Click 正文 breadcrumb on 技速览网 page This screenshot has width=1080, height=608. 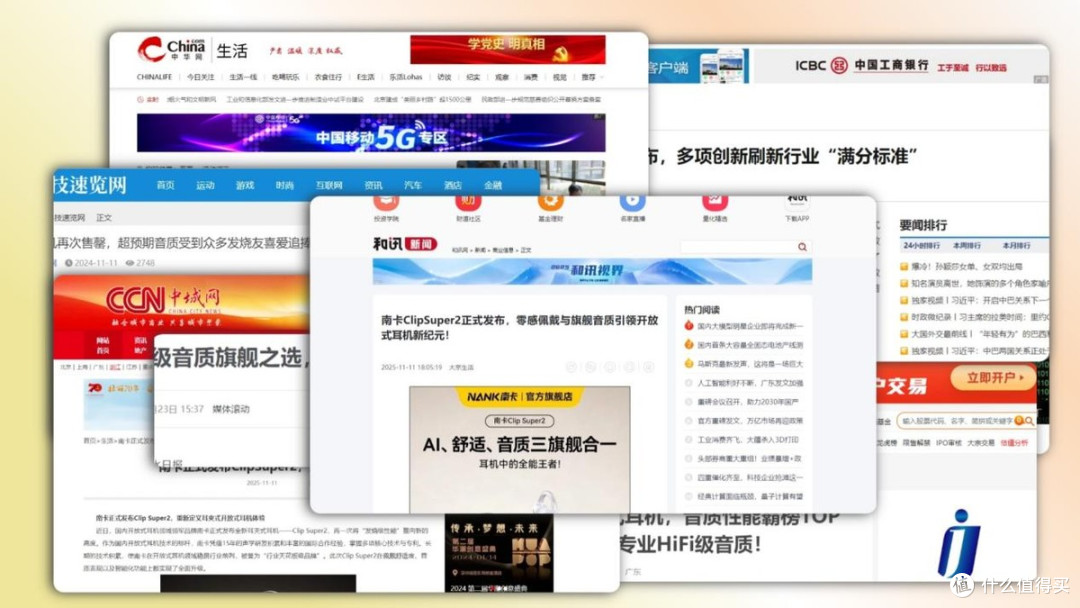104,218
